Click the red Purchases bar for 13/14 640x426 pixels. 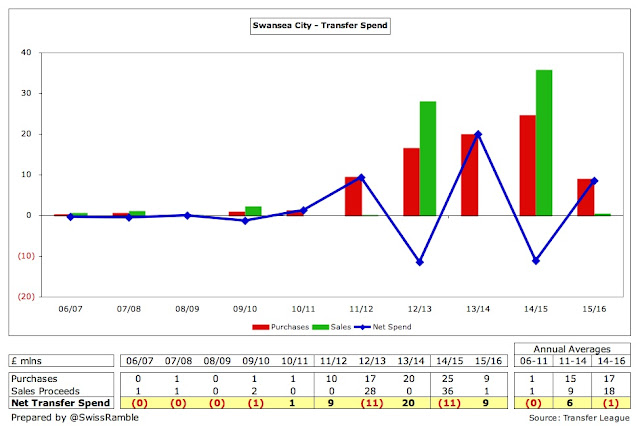point(469,175)
